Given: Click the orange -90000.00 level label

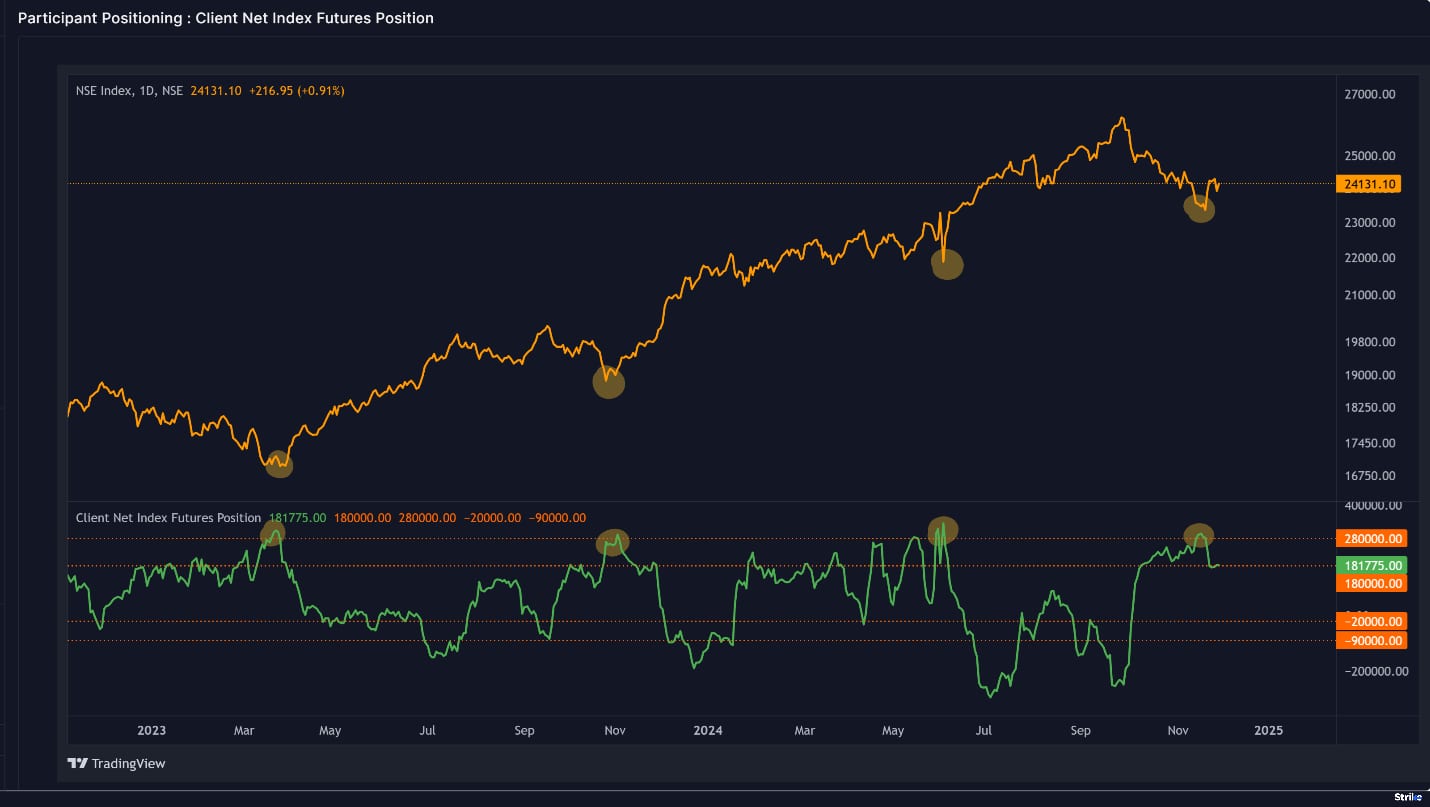Looking at the screenshot, I should coord(1370,641).
